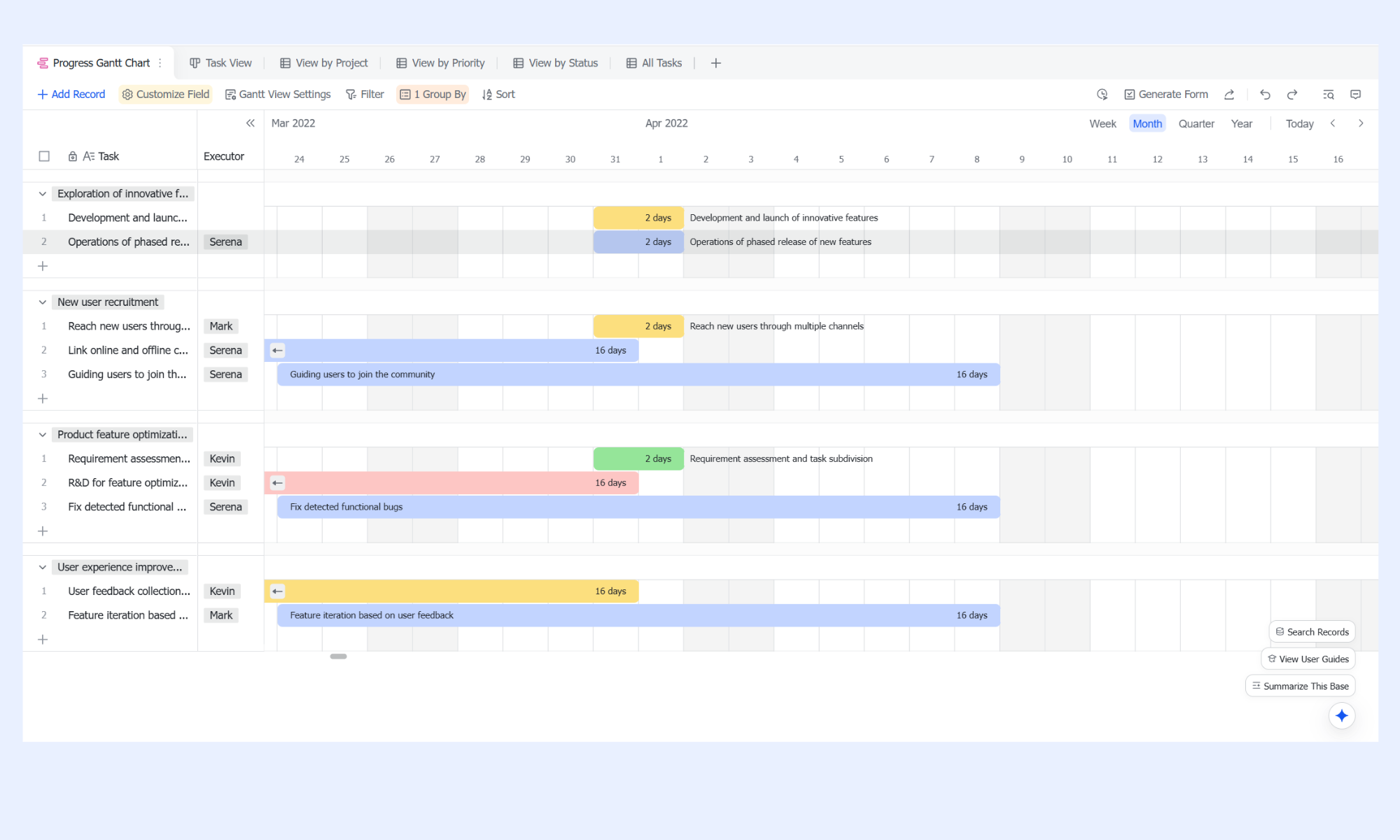Click Add Record
The height and width of the screenshot is (840, 1400).
pos(71,94)
